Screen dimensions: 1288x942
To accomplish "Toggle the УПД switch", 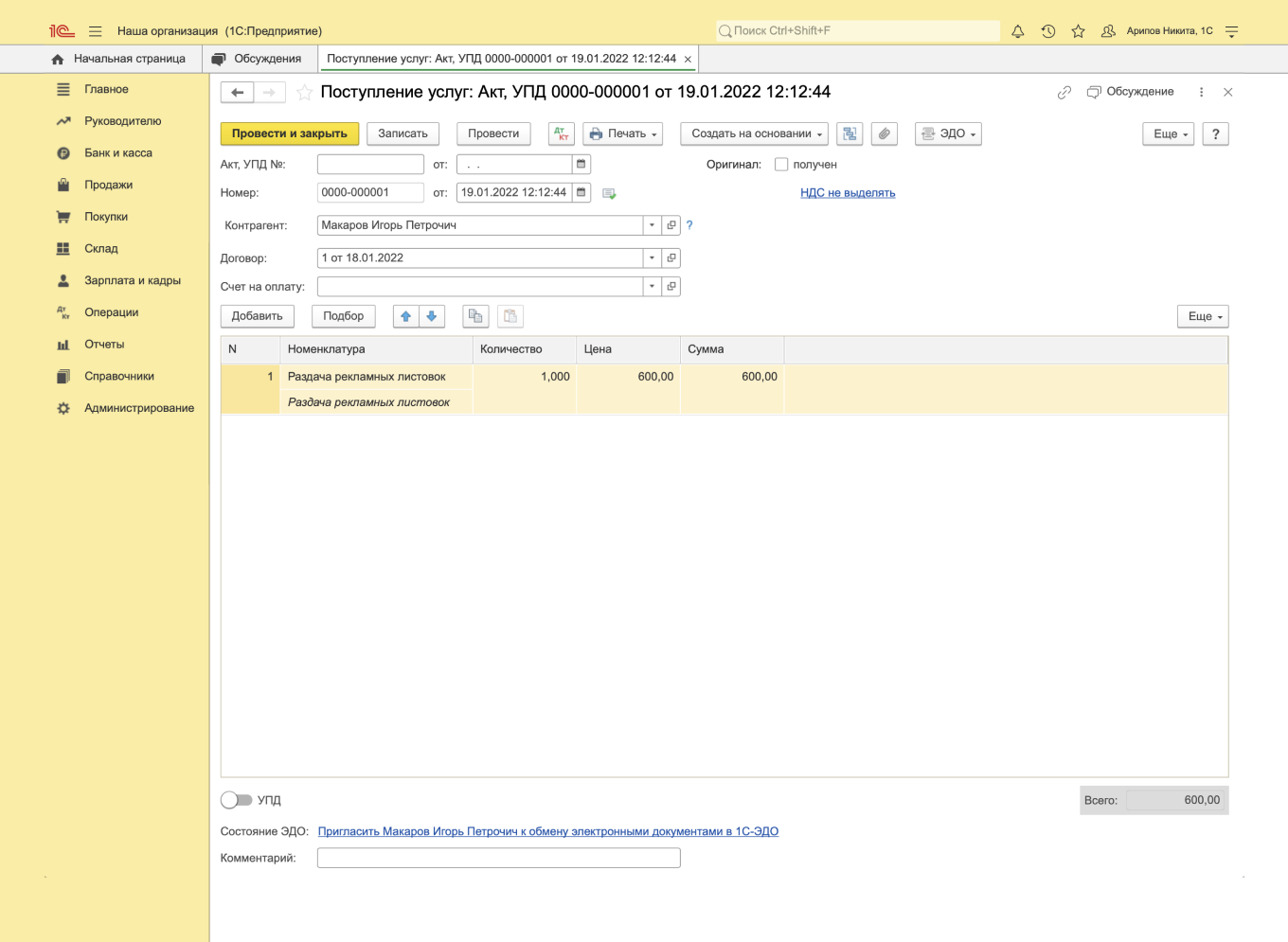I will 236,800.
